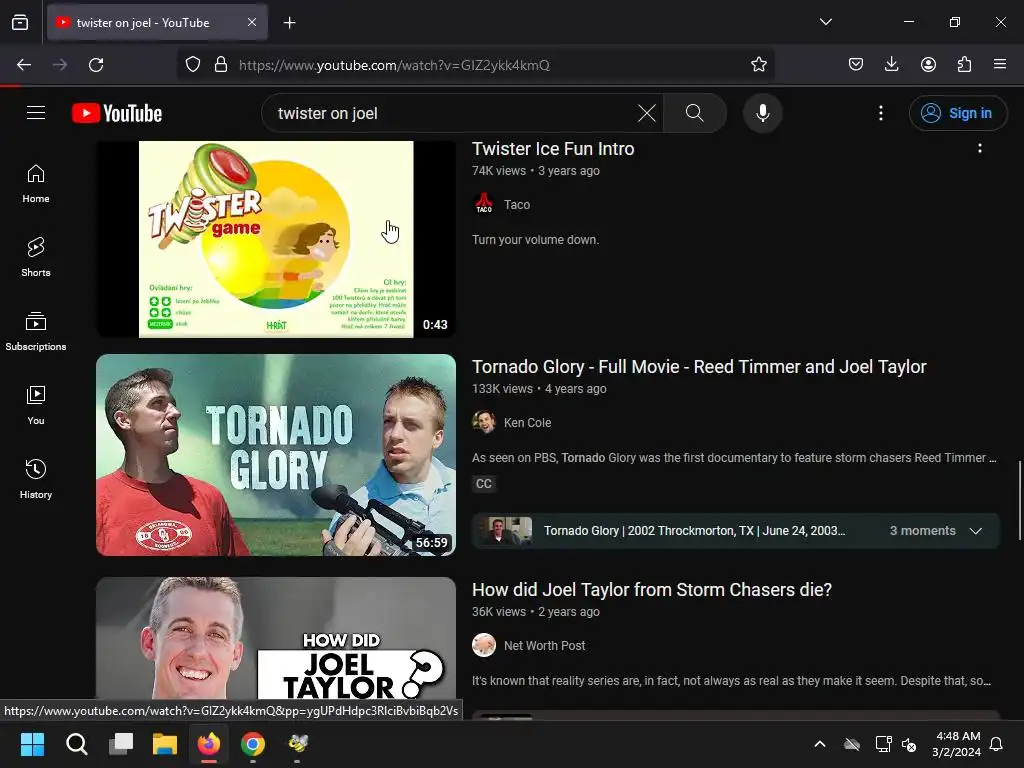Open the Joel Taylor video thumbnail
Viewport: 1024px width, 768px height.
tap(276, 639)
